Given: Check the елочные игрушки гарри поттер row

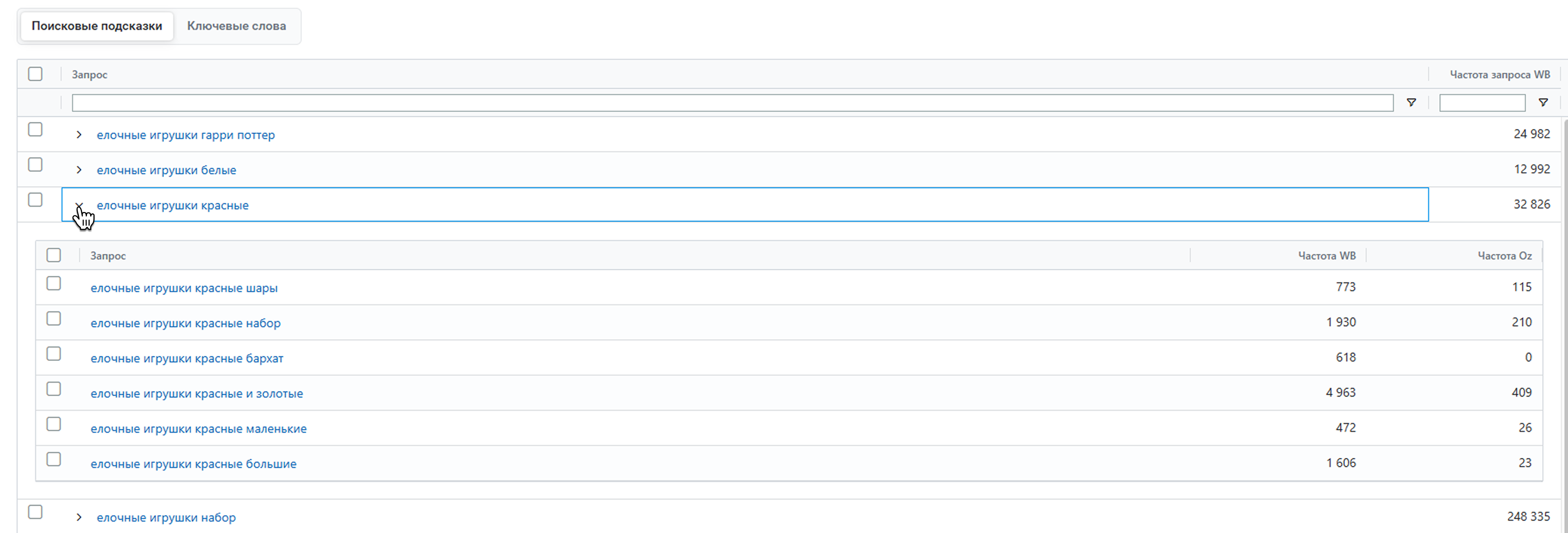Looking at the screenshot, I should pos(35,130).
